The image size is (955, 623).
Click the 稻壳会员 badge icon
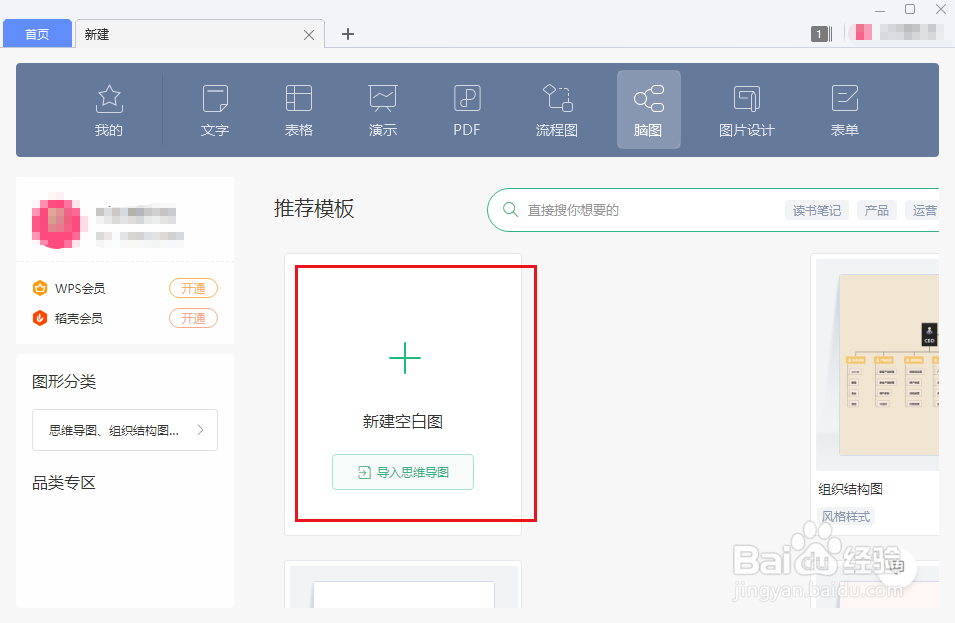40,318
